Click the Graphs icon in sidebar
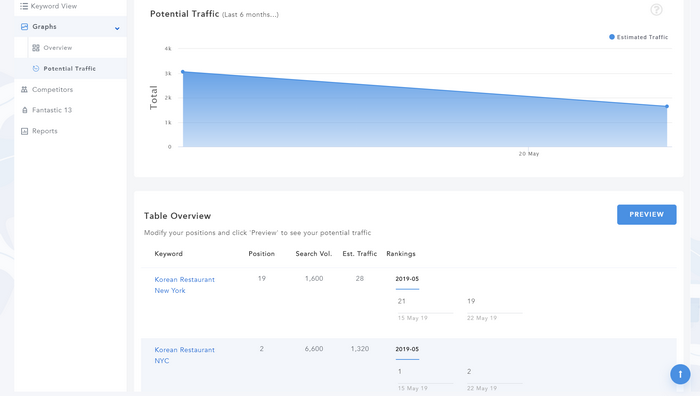This screenshot has width=700, height=396. [x=24, y=27]
